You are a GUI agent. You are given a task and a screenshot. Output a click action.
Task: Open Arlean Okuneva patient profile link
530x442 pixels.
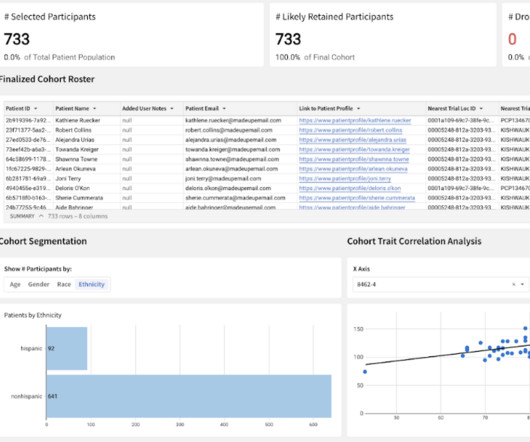coord(353,169)
